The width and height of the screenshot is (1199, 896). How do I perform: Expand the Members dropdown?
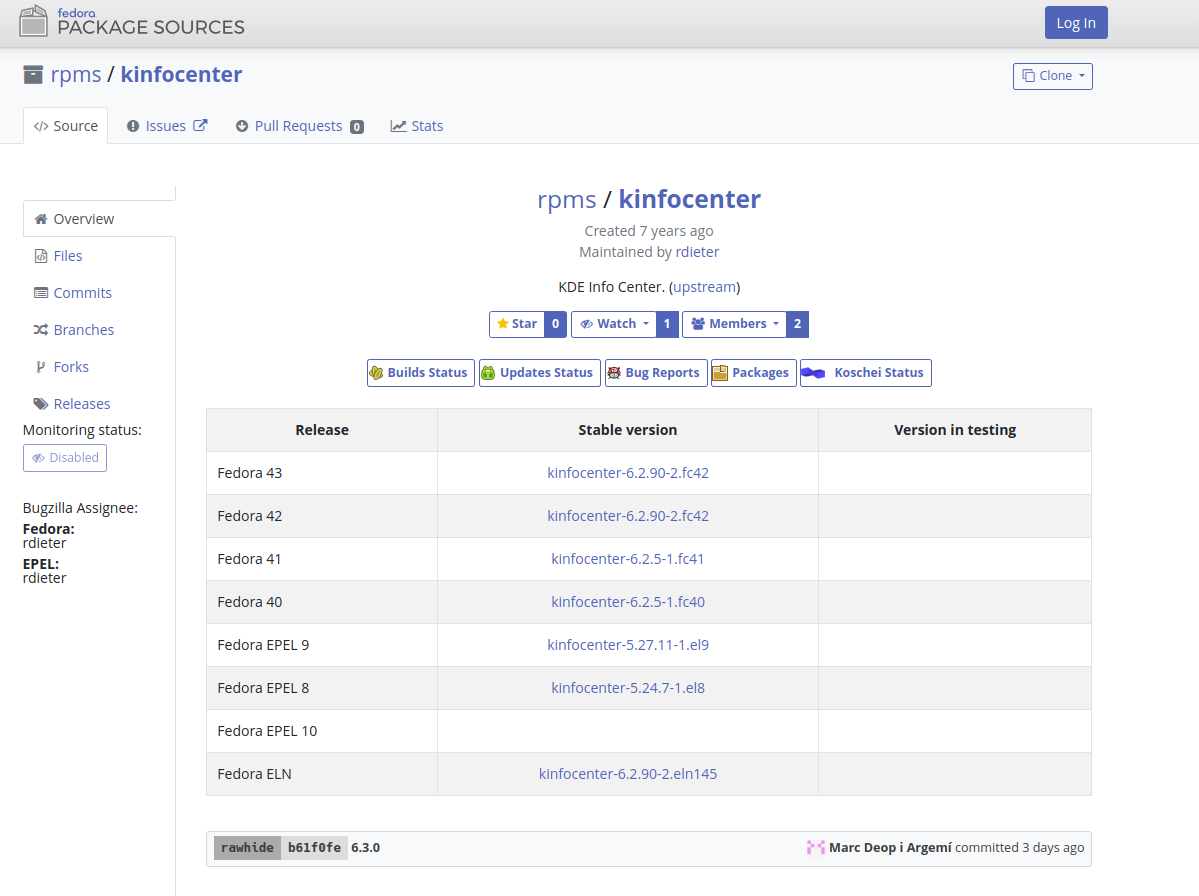(x=735, y=323)
